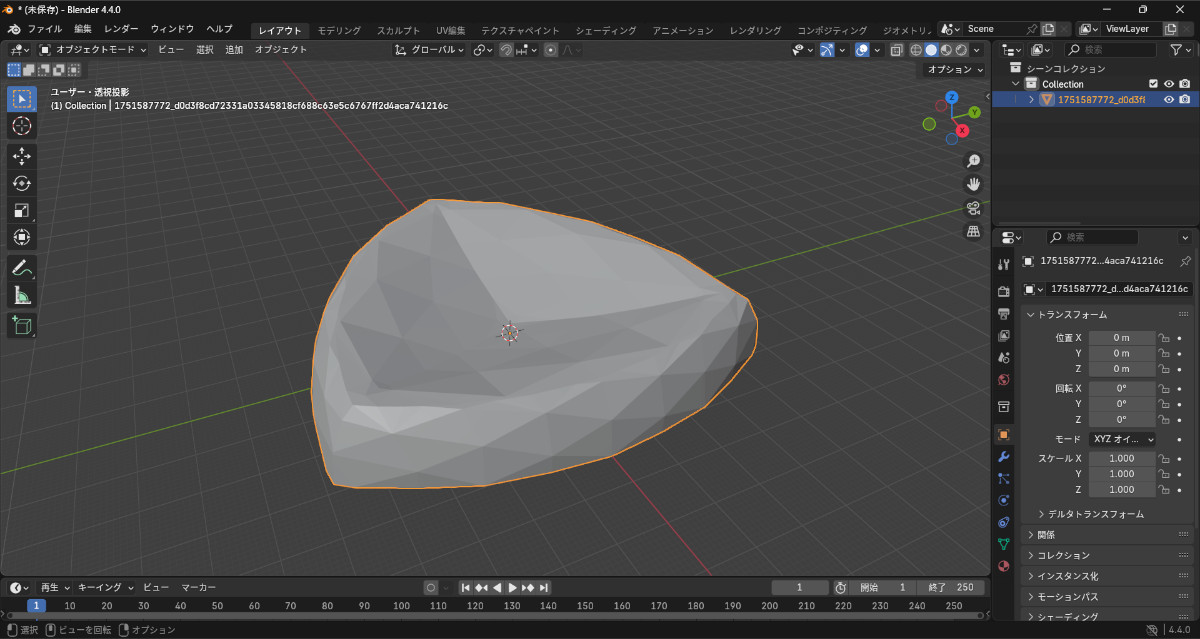1200x639 pixels.
Task: Switch to Sculpt (スカルプト) workspace tab
Action: [x=399, y=30]
